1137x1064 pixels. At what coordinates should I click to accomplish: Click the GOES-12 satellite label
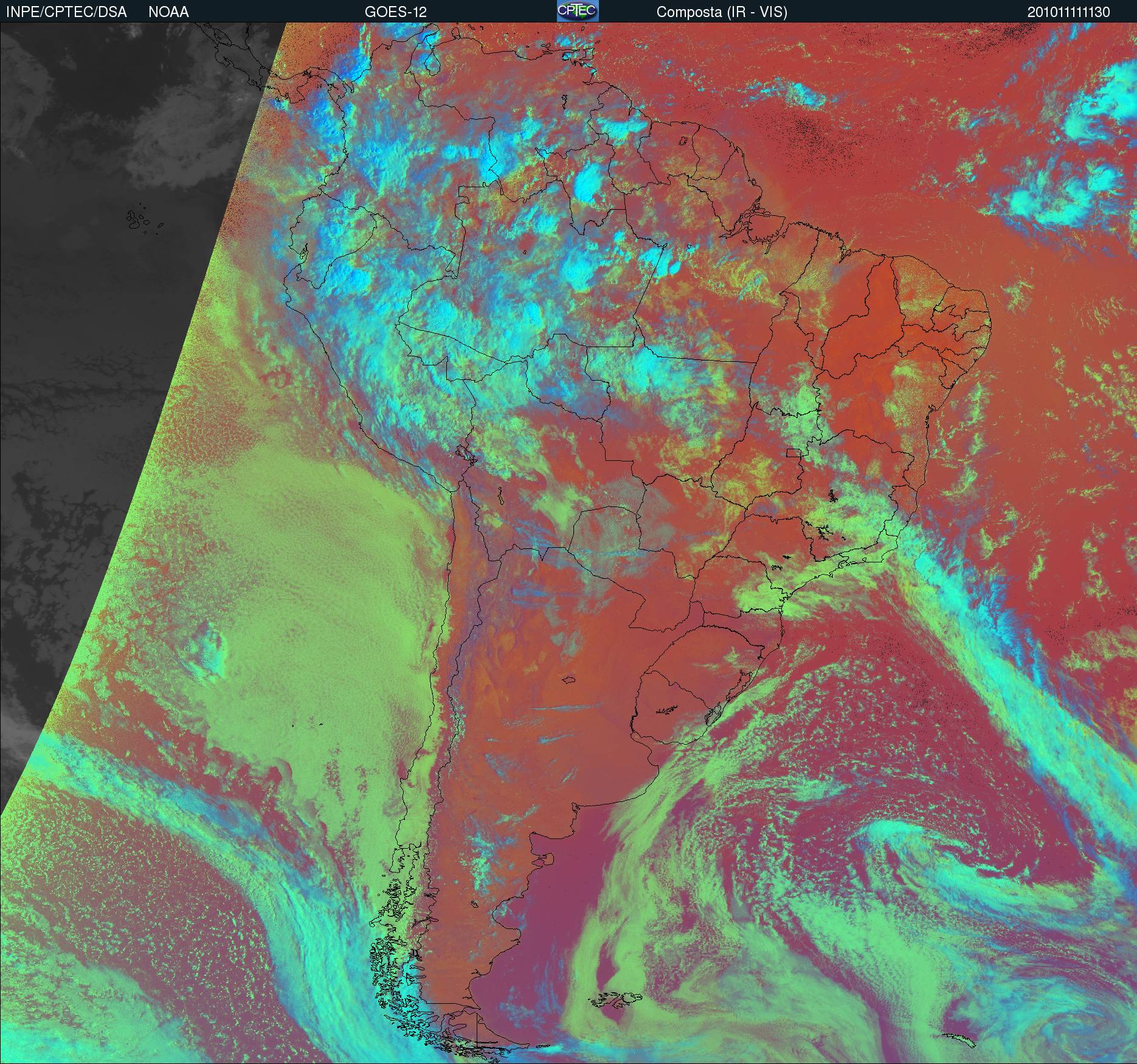pyautogui.click(x=396, y=12)
